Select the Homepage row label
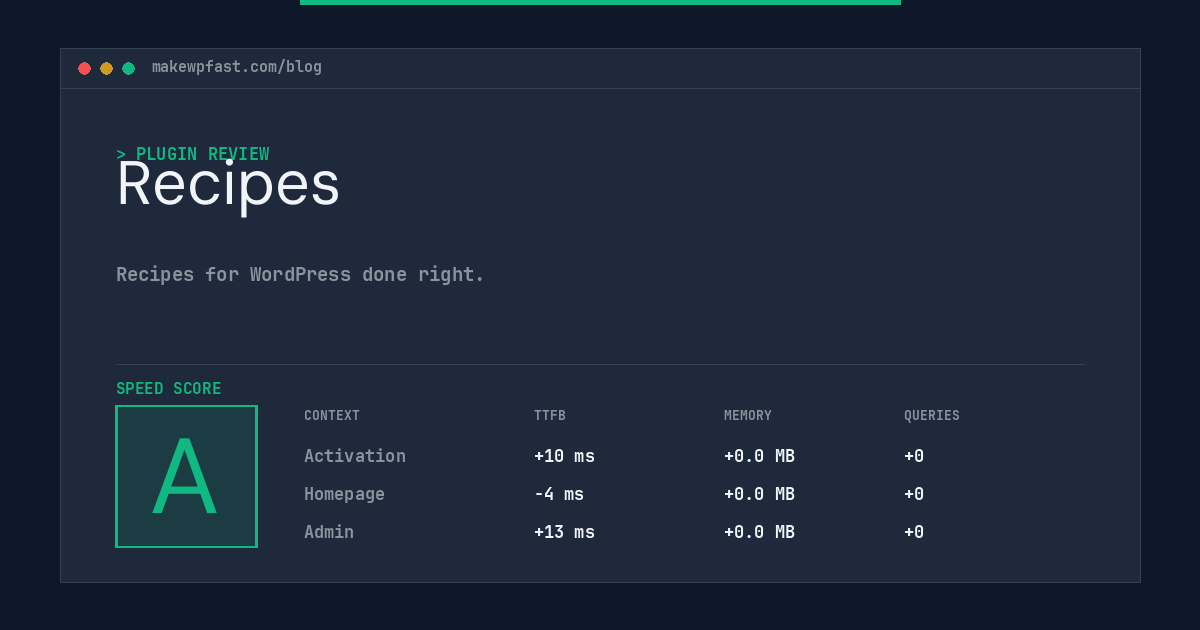The image size is (1200, 630). pos(344,494)
